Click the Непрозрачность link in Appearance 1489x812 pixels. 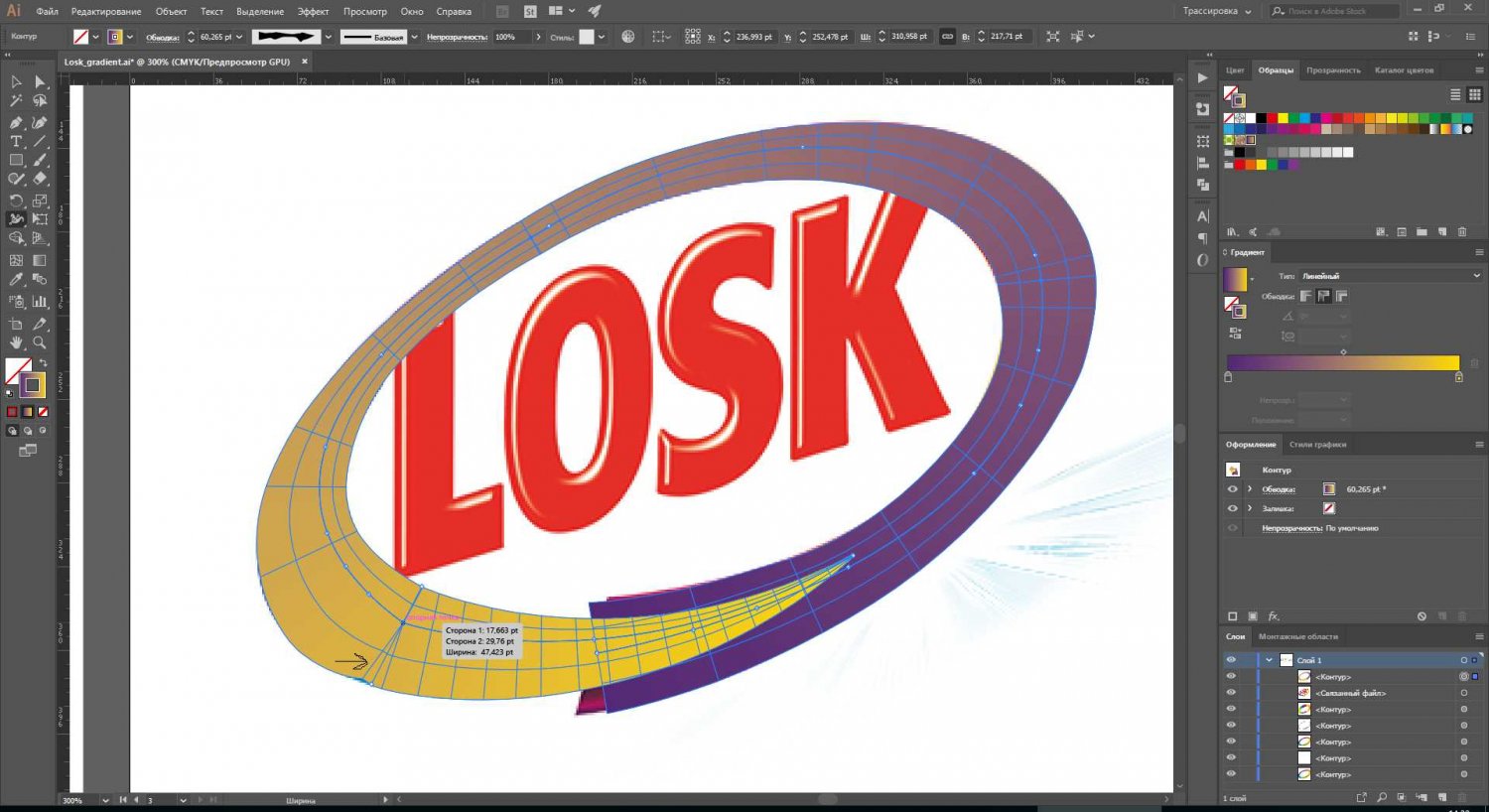coord(1291,528)
